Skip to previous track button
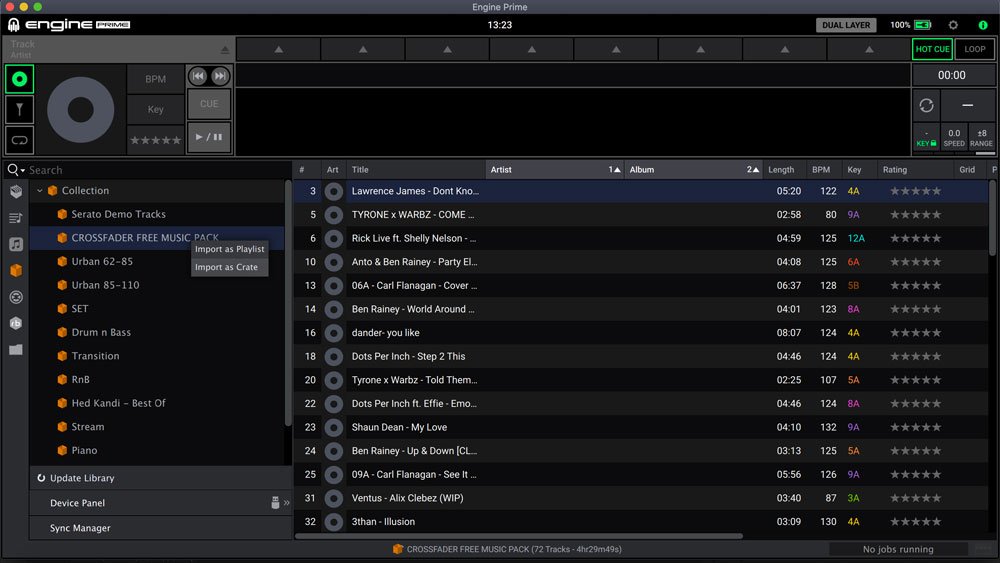1000x563 pixels. (198, 76)
